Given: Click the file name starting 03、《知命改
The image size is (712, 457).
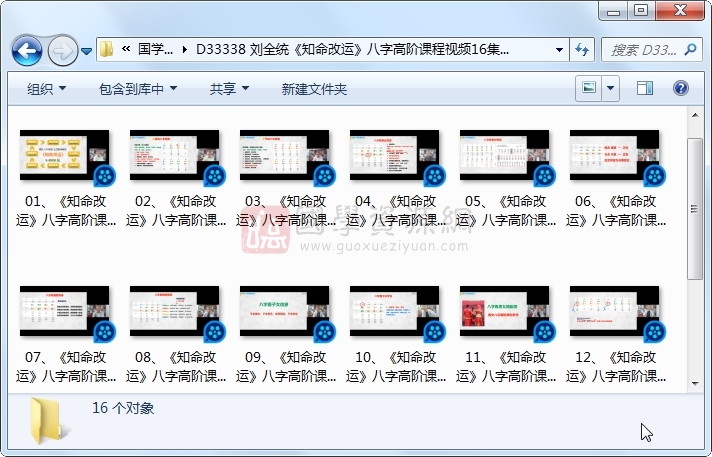Looking at the screenshot, I should point(286,211).
